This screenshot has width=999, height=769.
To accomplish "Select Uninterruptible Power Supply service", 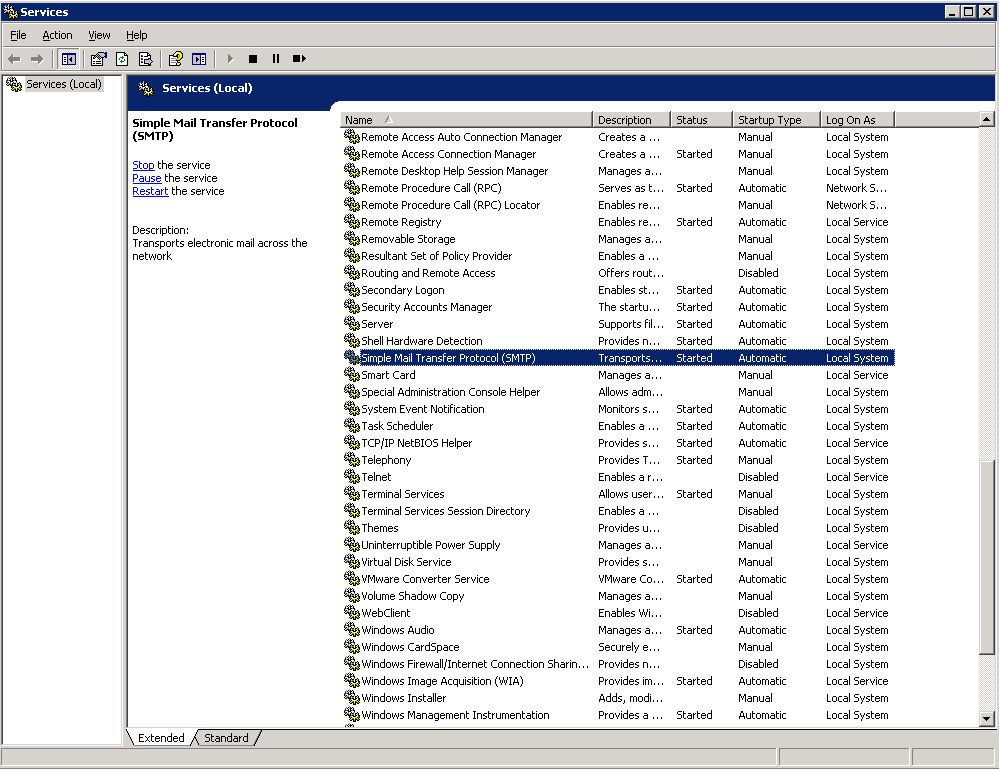I will pos(430,545).
